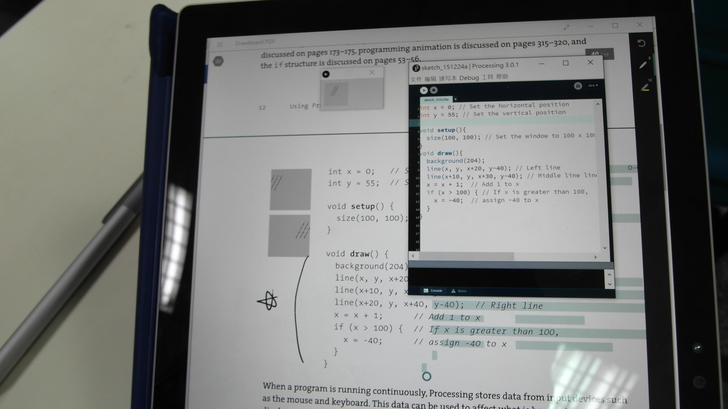
Task: Switch to the Console tab in Processing
Action: pos(433,291)
